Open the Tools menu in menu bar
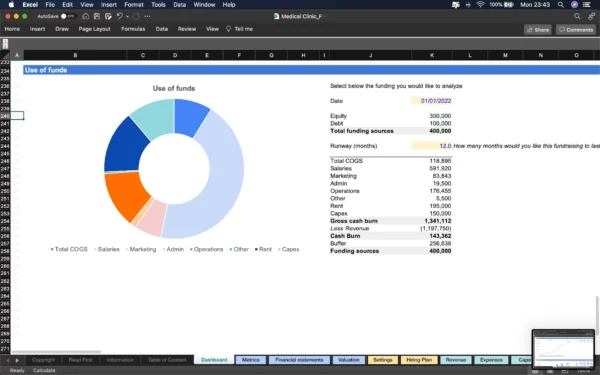Viewport: 600px width, 375px height. [158, 5]
